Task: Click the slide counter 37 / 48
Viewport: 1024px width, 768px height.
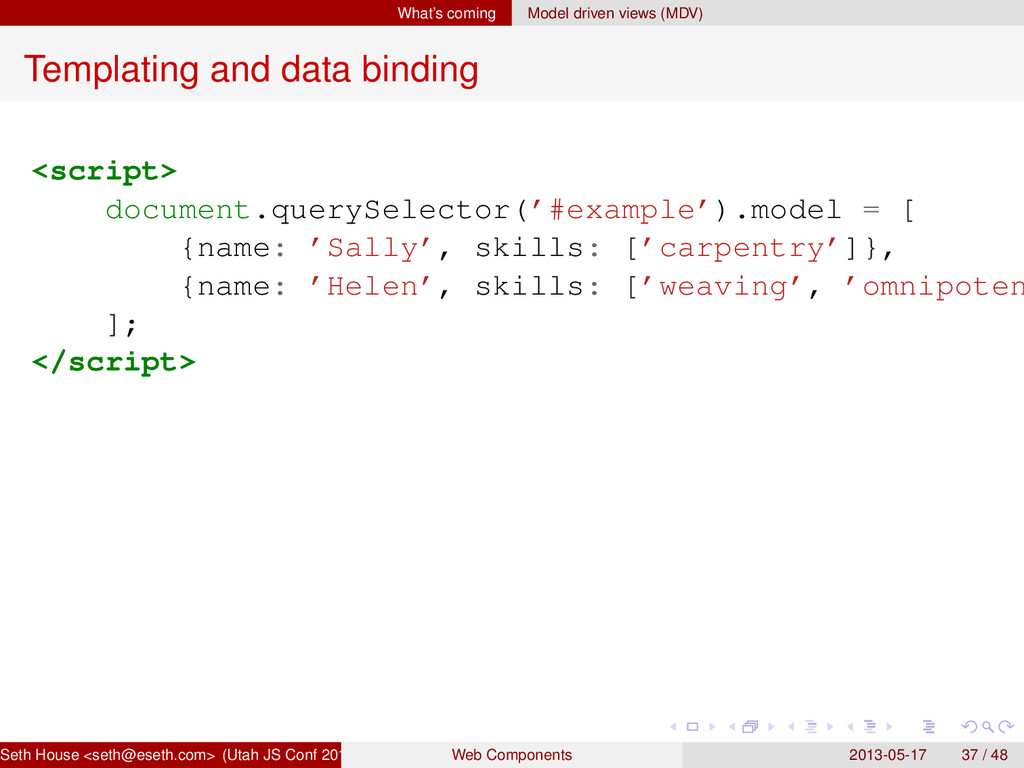Action: [985, 755]
